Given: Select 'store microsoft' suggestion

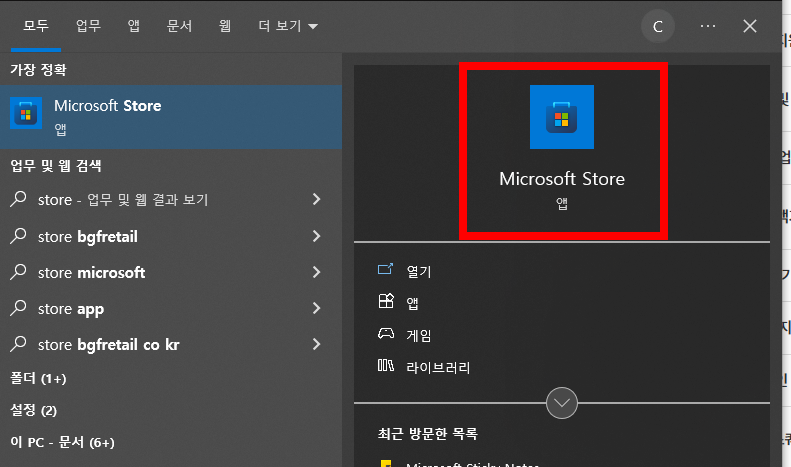Looking at the screenshot, I should tap(171, 272).
